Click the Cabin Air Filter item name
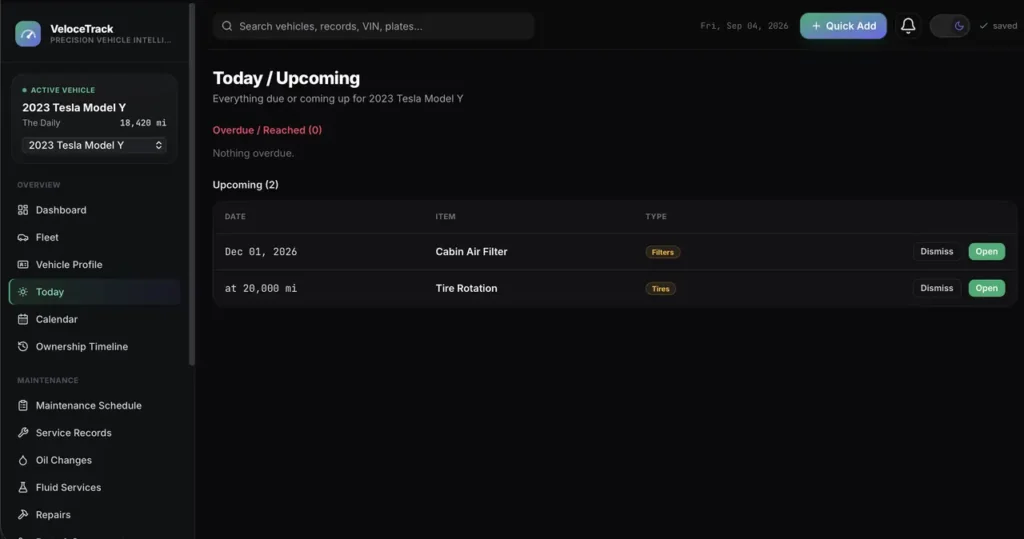 [x=472, y=252]
